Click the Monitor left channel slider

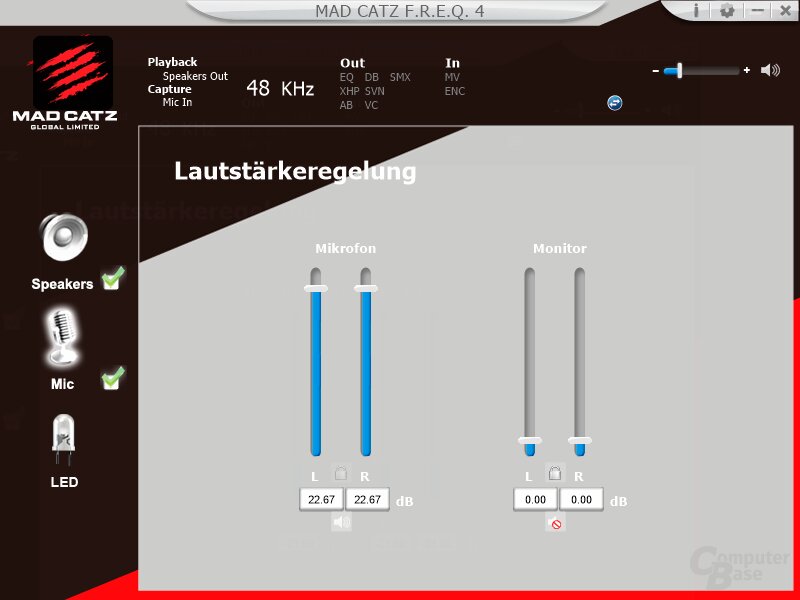[530, 362]
